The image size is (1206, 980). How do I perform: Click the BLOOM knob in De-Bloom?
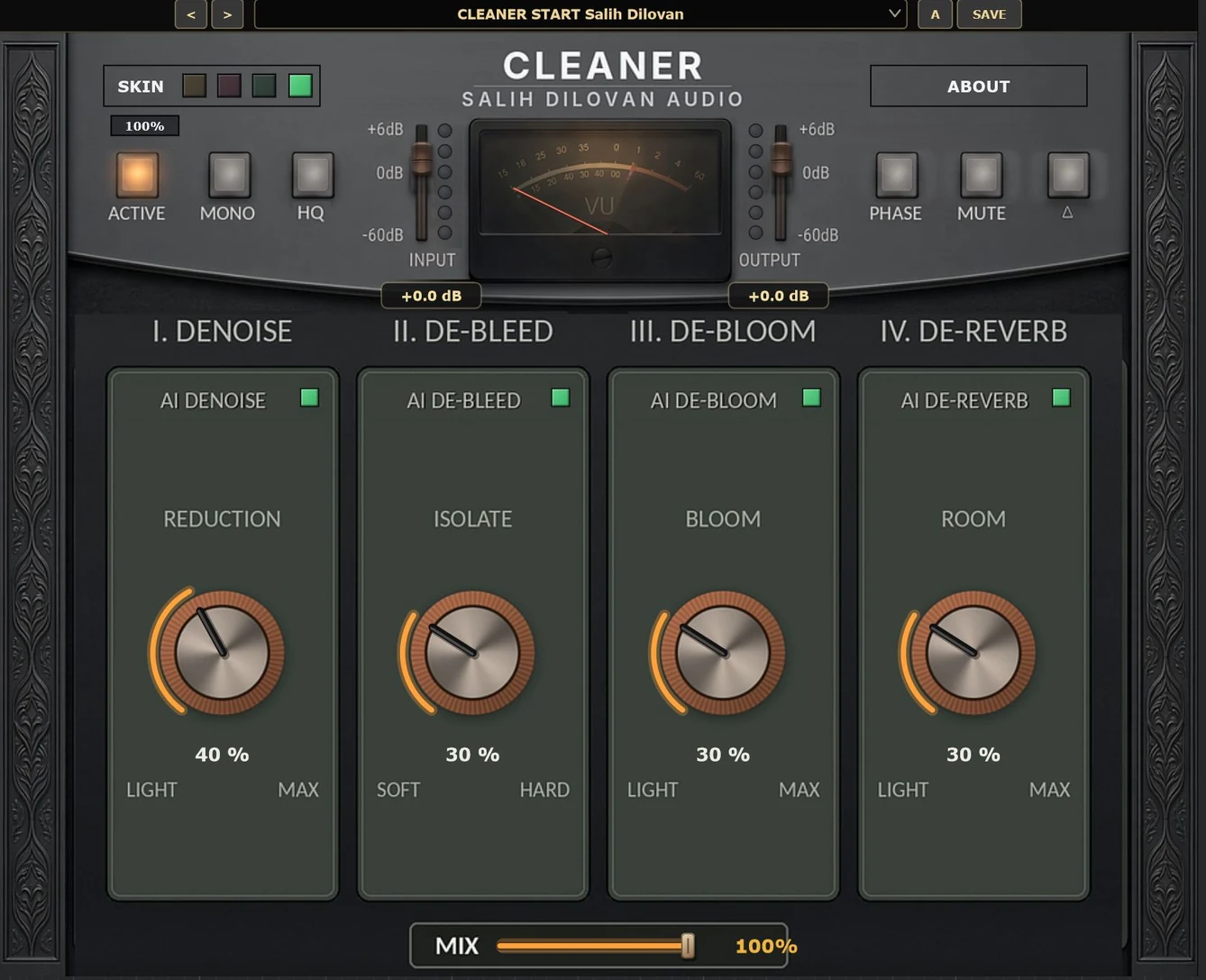722,653
